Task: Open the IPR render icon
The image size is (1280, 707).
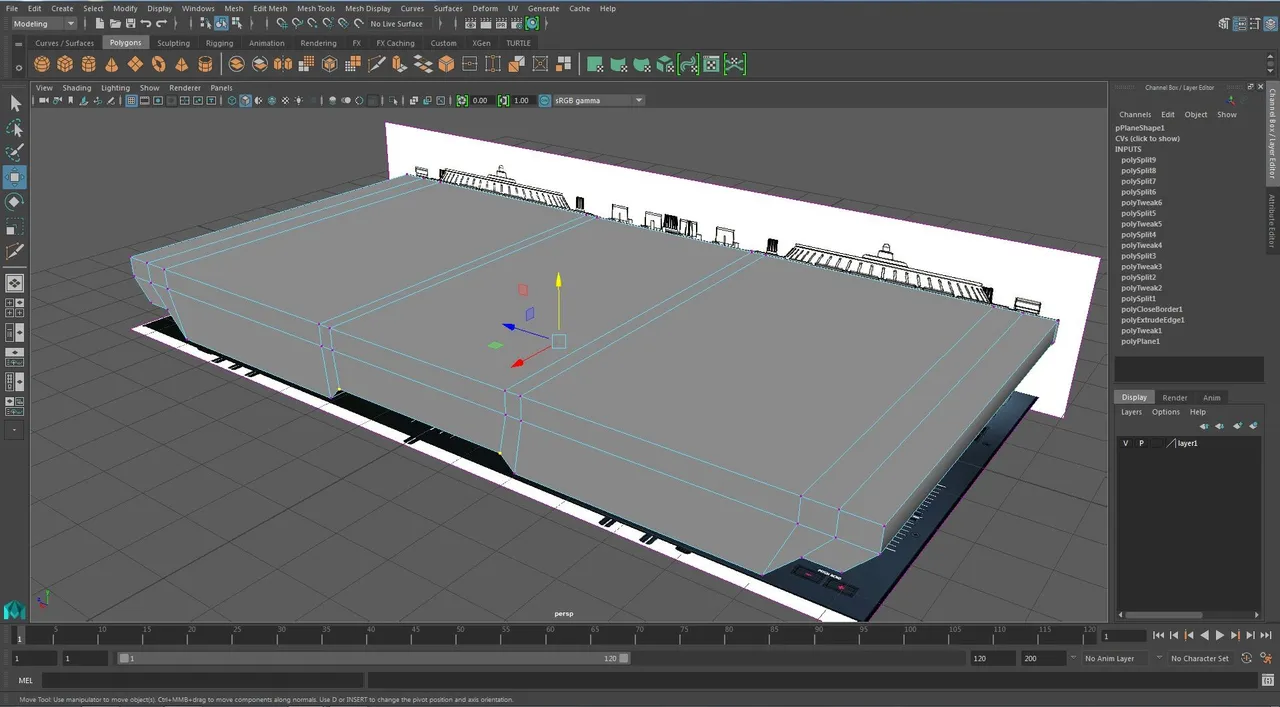Action: point(501,23)
